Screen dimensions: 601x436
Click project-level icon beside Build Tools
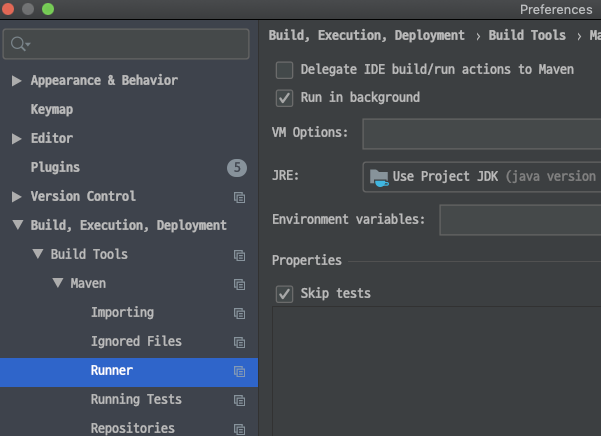click(x=240, y=255)
